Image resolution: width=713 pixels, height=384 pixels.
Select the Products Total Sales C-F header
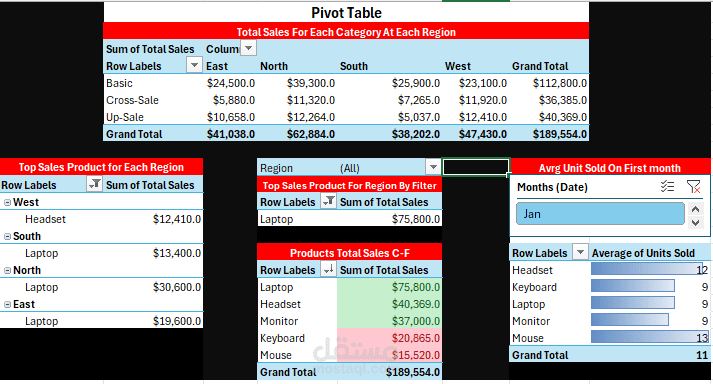[x=349, y=253]
